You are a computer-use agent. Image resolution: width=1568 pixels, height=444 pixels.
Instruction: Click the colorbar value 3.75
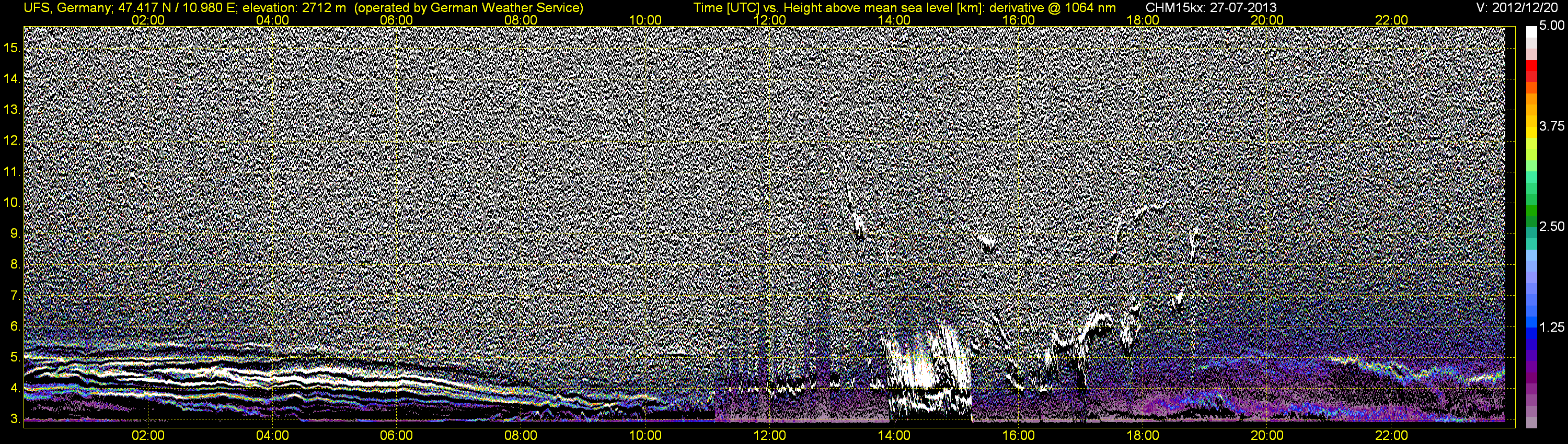pos(1552,126)
